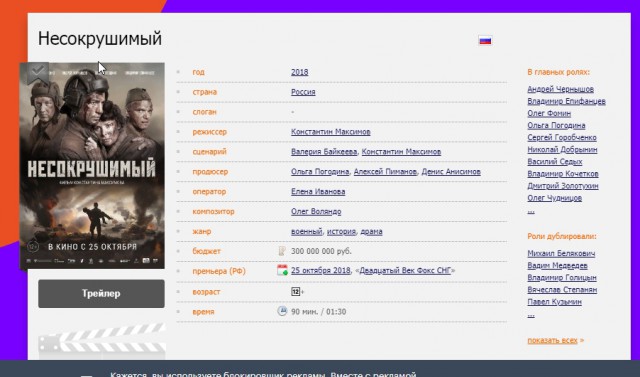Screen dimensions: 640x377
Task: Open producer Денис Анисимов link
Action: 451,172
